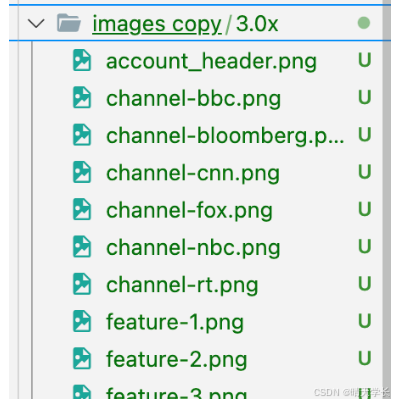
Task: Click the U status badge for channel-fox.png
Action: [x=364, y=210]
